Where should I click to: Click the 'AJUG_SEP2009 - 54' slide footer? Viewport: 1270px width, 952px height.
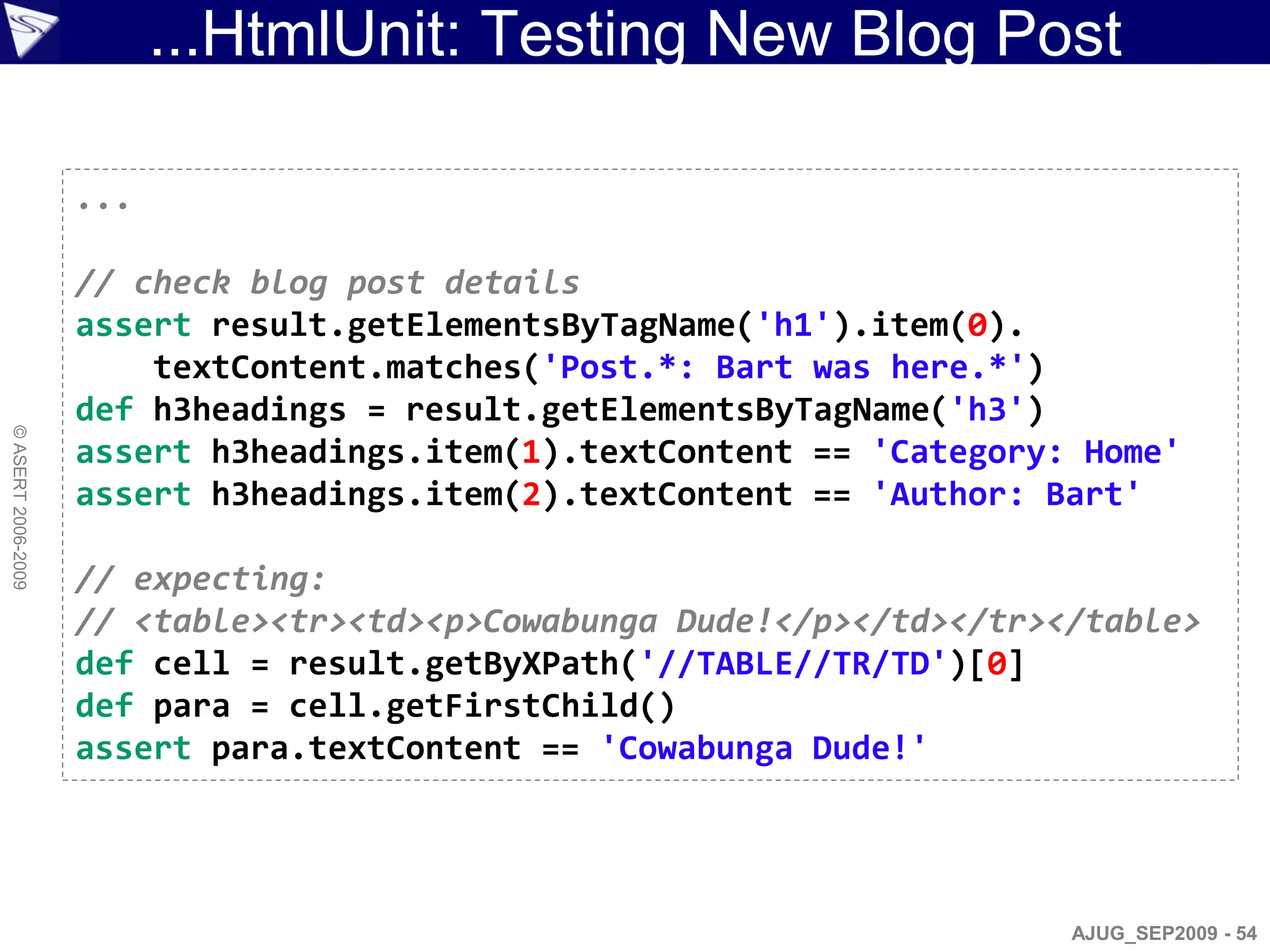[x=1164, y=933]
